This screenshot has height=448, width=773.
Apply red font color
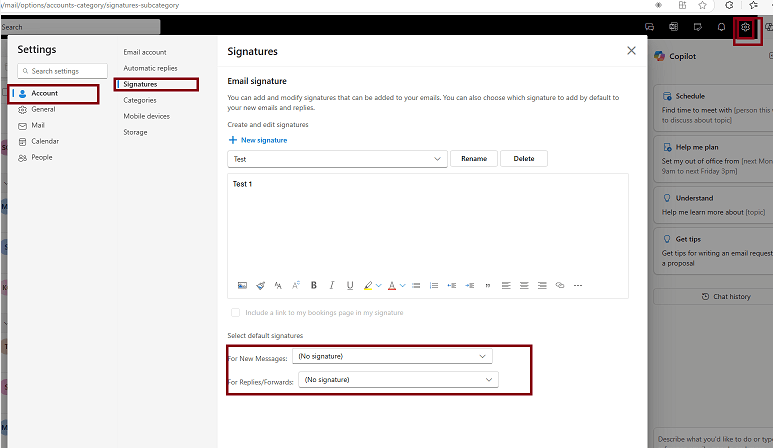point(392,285)
